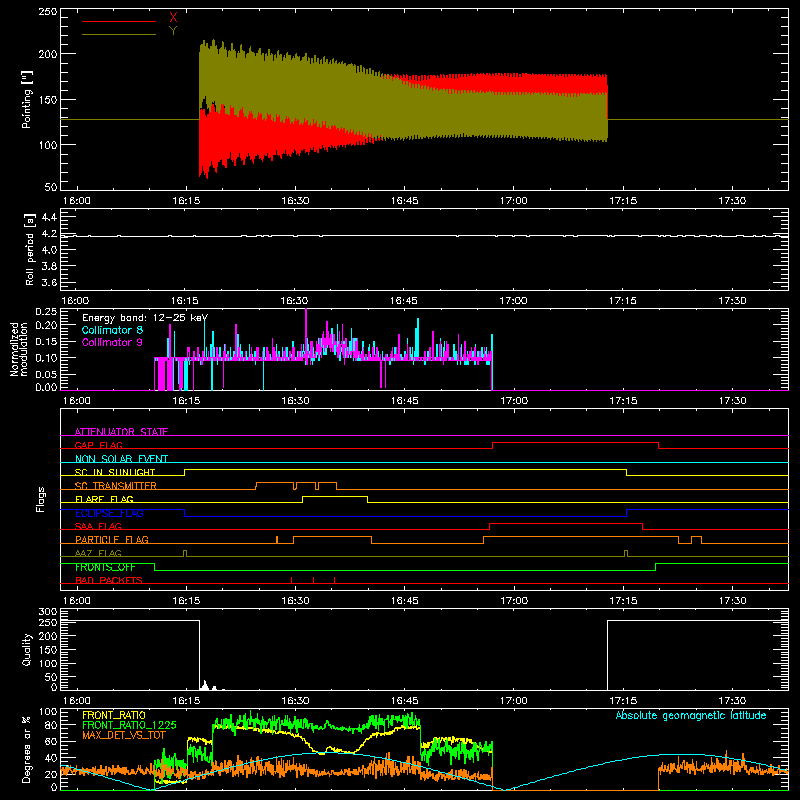800x800 pixels.
Task: Click the AAZ_FLAG pulse near 17:15
Action: click(x=626, y=554)
